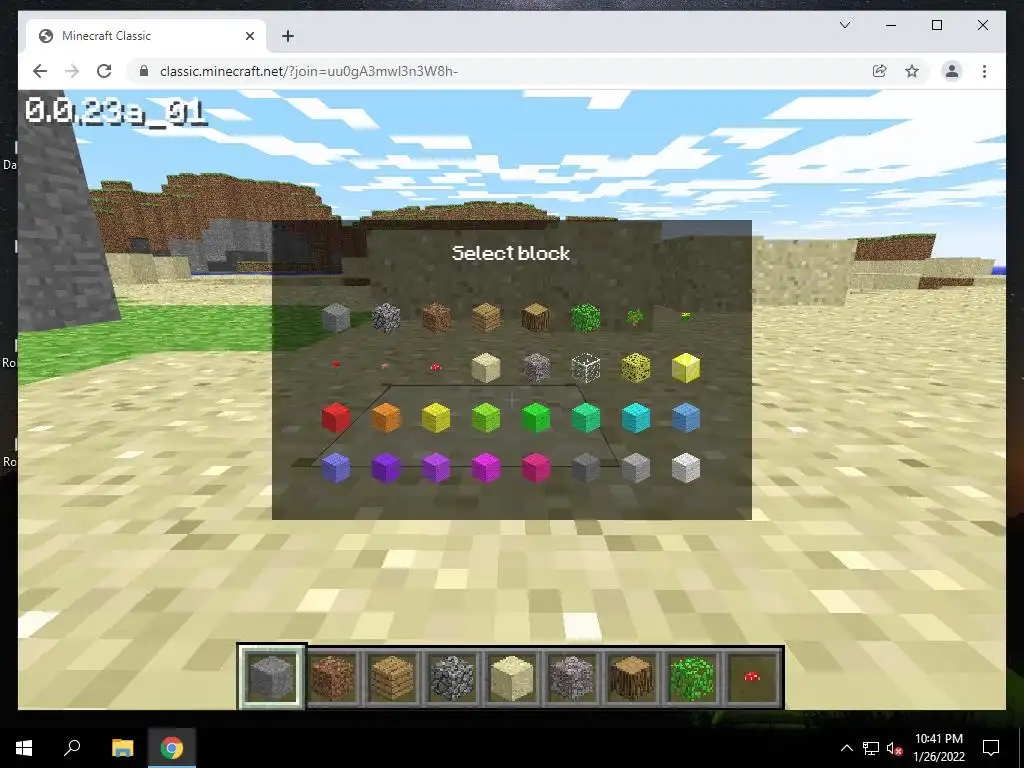The image size is (1024, 768).
Task: Pick the light gray wool block
Action: 635,468
